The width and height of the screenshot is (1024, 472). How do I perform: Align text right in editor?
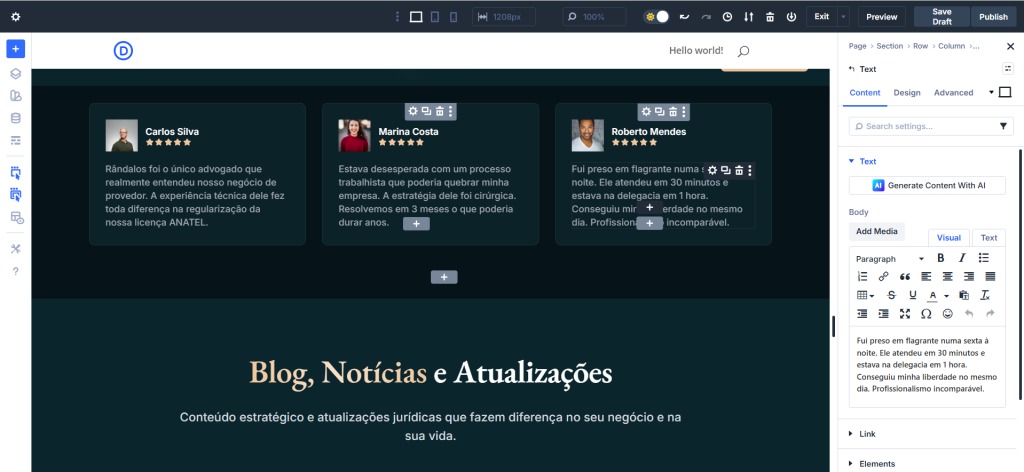click(969, 276)
